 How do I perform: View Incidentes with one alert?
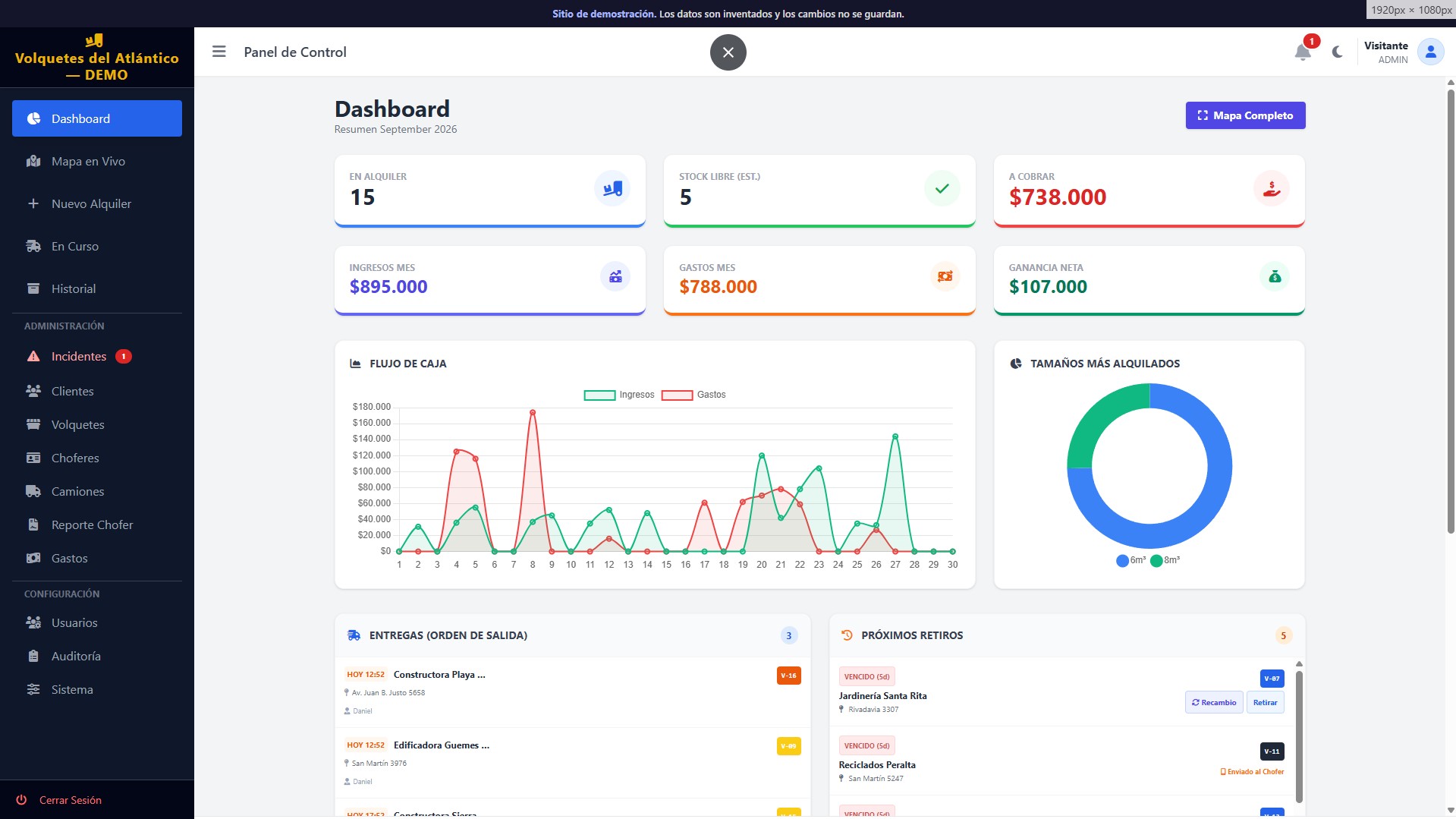click(x=97, y=356)
